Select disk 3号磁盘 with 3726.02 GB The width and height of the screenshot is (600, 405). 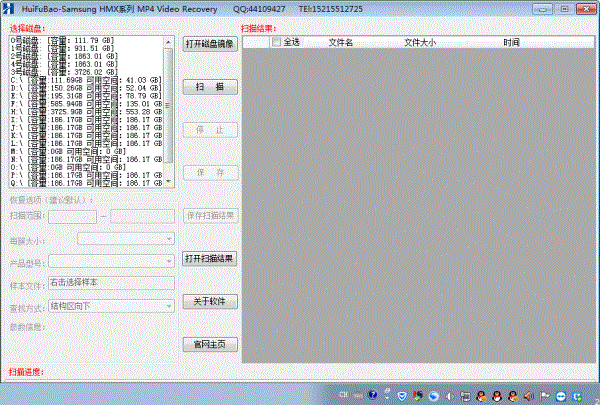(87, 72)
